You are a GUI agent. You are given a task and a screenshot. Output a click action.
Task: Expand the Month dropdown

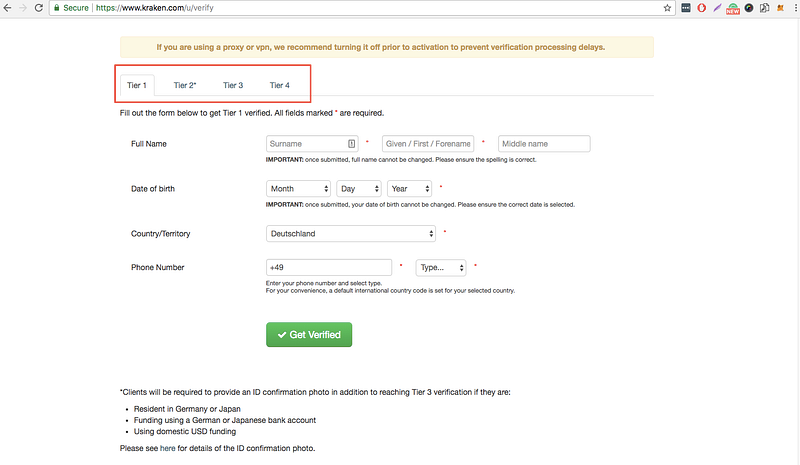click(298, 189)
